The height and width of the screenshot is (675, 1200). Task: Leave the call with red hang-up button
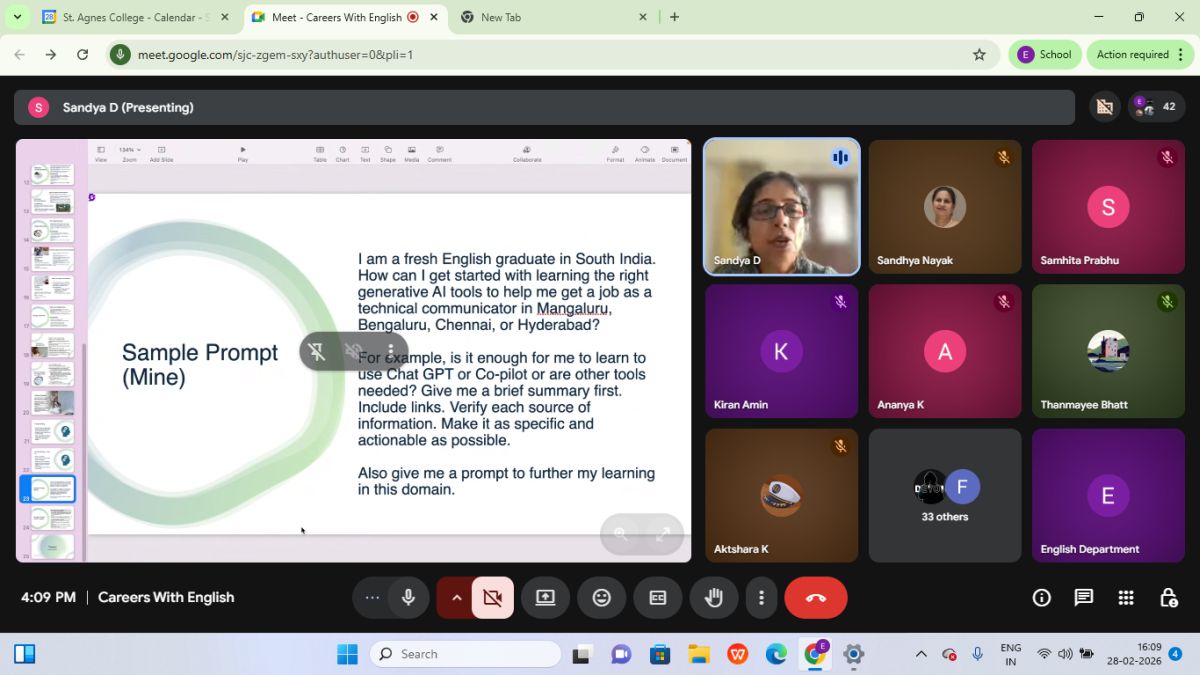(x=815, y=598)
